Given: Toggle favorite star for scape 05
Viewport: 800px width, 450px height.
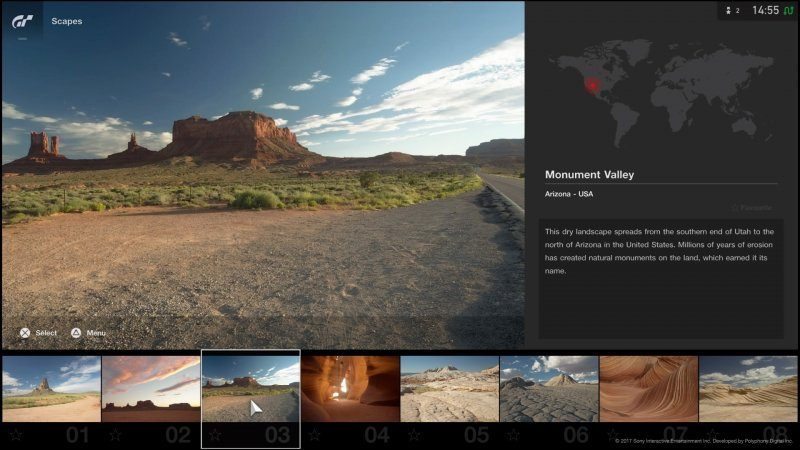Looking at the screenshot, I should click(x=414, y=435).
